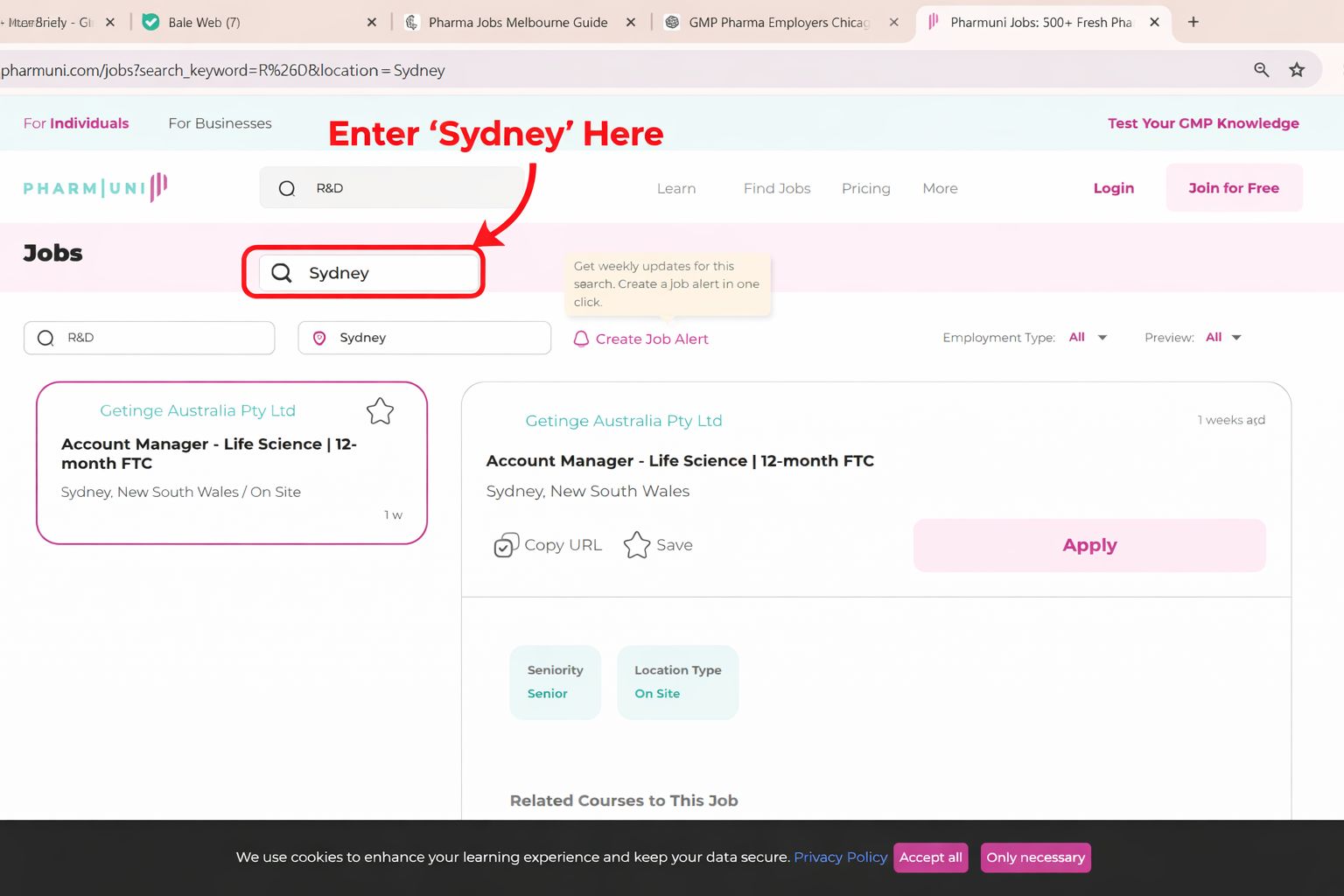The image size is (1344, 896).
Task: Click the location pin icon in Sydney field
Action: pos(319,338)
